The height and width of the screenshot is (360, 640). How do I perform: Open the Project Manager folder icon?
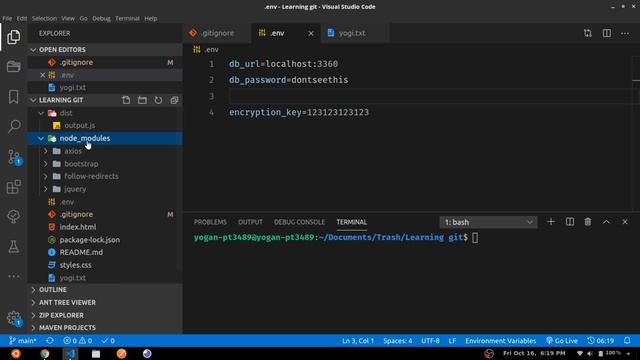point(13,66)
